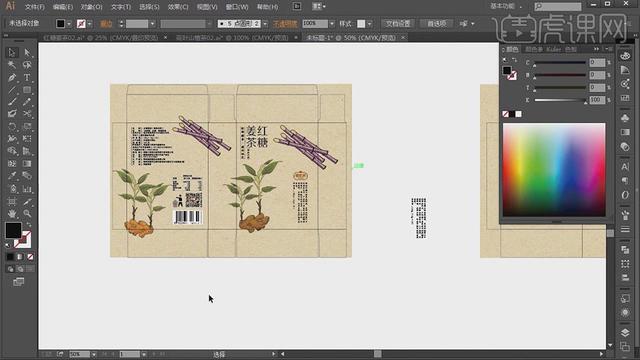This screenshot has width=640, height=360.
Task: Select the Zoom tool
Action: [x=27, y=213]
